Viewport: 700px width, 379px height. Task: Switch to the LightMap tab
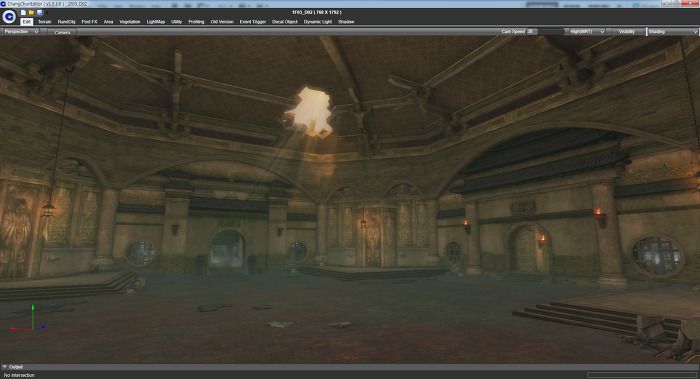click(156, 21)
